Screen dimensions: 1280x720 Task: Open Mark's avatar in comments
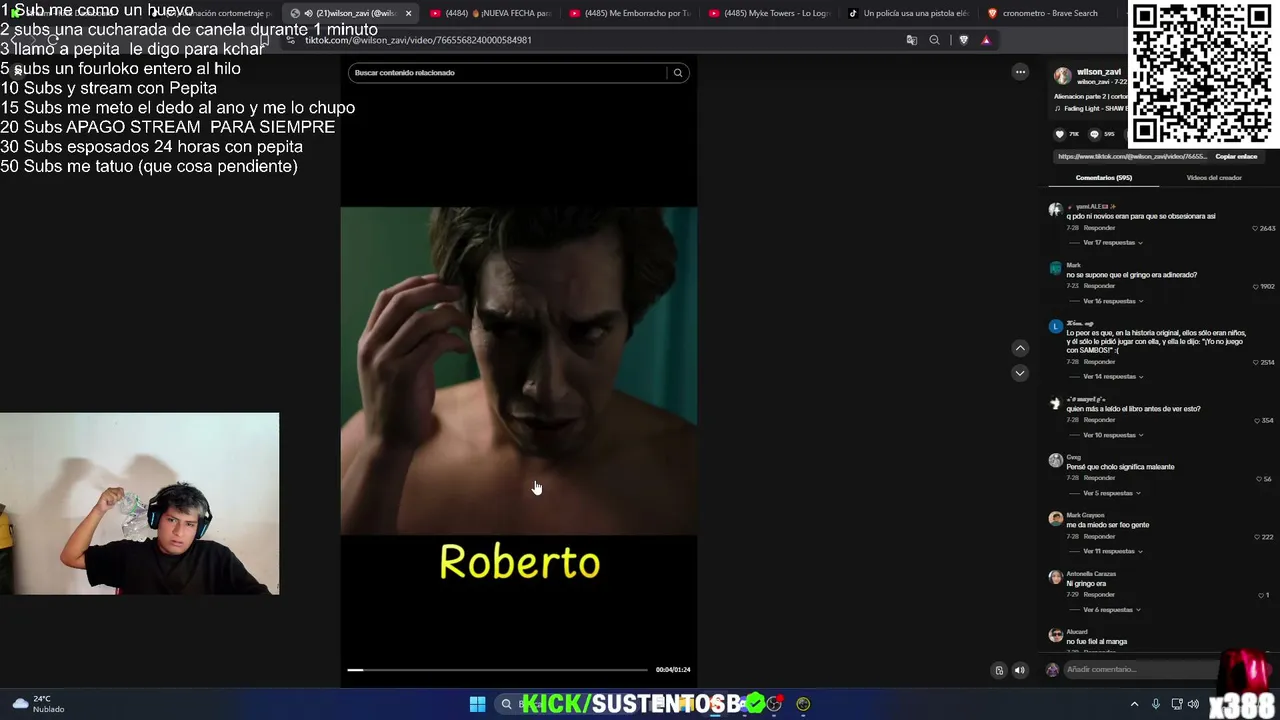coord(1055,268)
